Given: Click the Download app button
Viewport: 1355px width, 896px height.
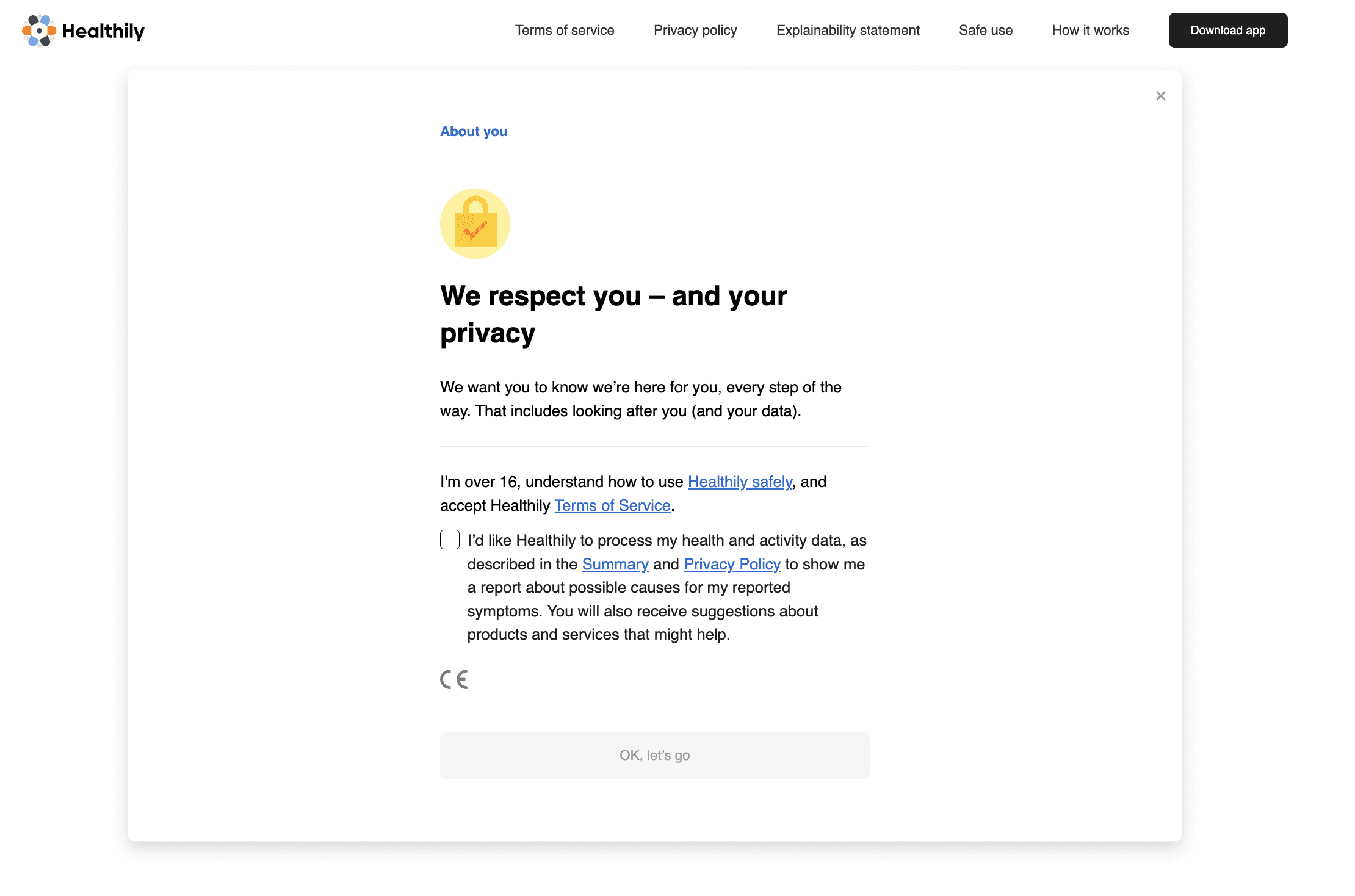Looking at the screenshot, I should [x=1228, y=31].
